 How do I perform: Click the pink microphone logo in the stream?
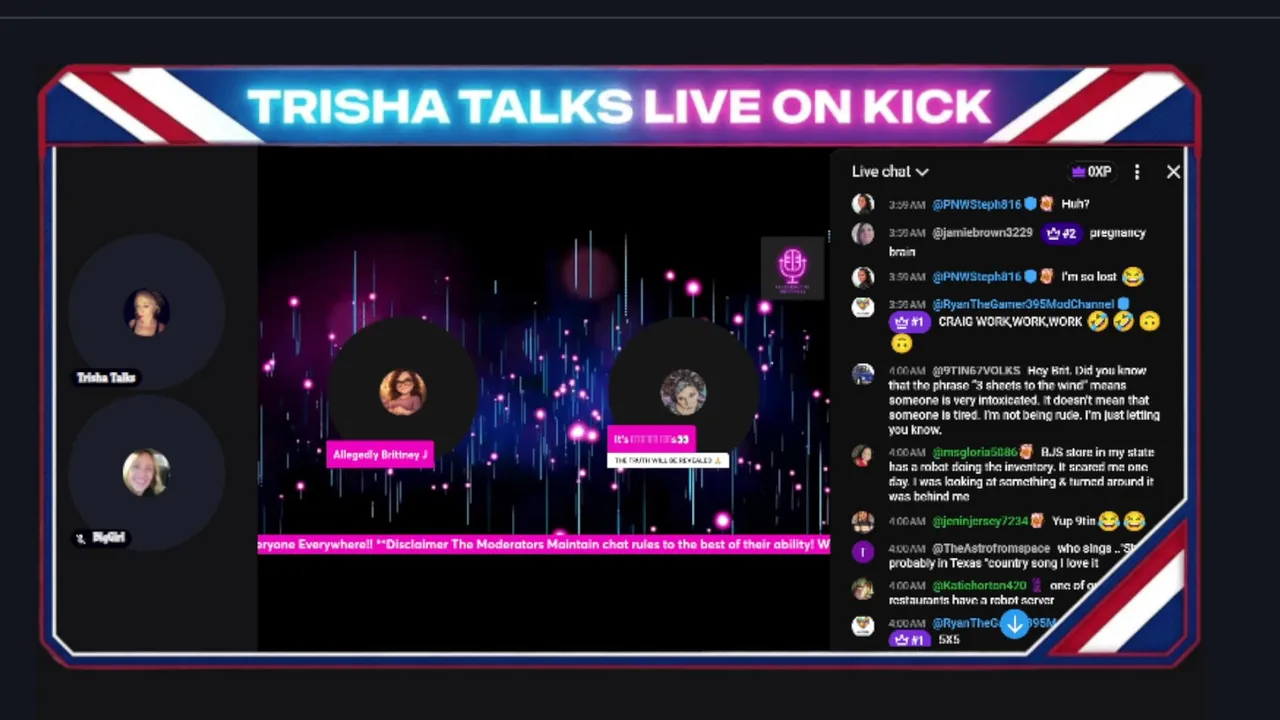pyautogui.click(x=792, y=267)
